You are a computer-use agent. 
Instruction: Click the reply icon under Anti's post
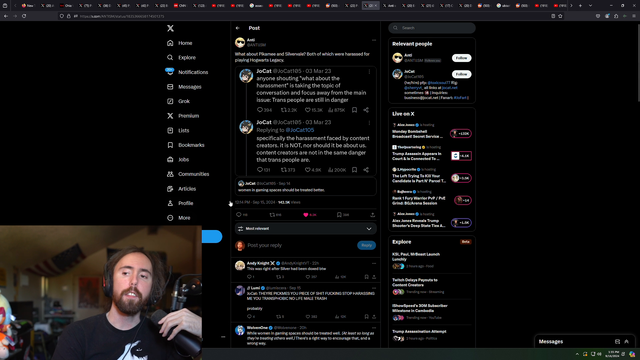pyautogui.click(x=239, y=215)
